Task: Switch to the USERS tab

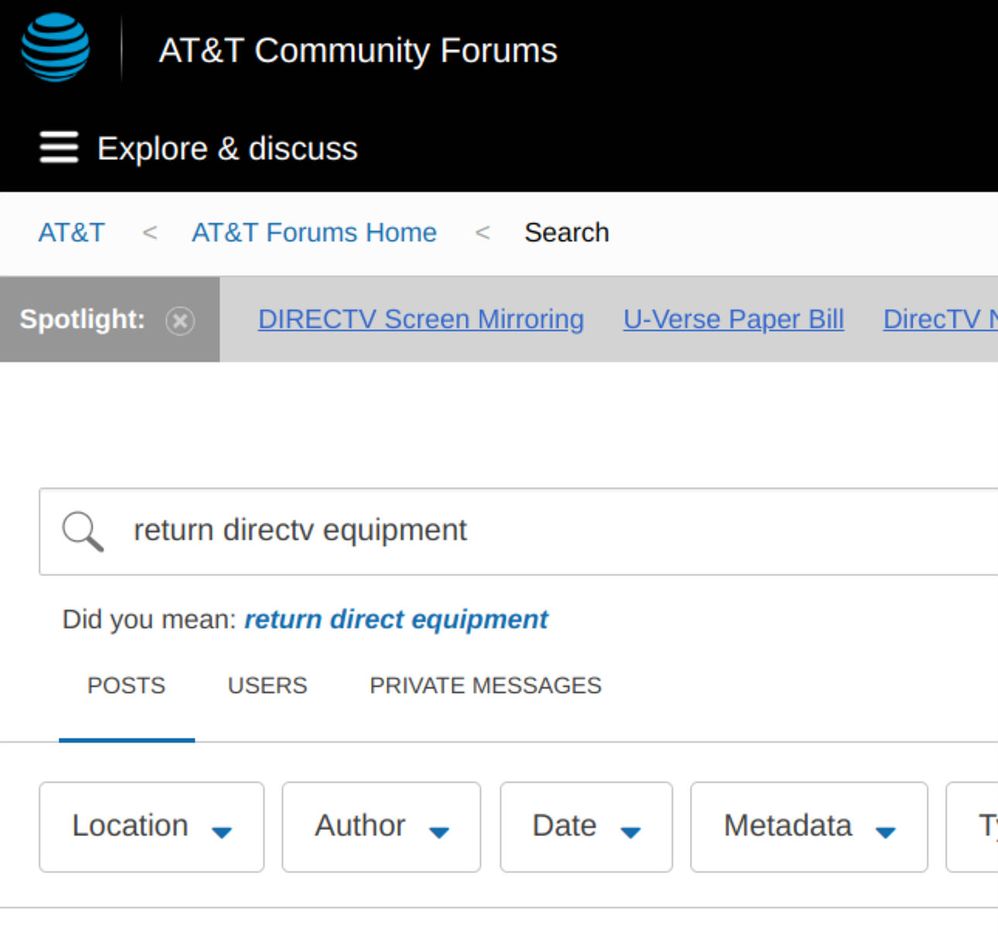Action: click(x=267, y=686)
